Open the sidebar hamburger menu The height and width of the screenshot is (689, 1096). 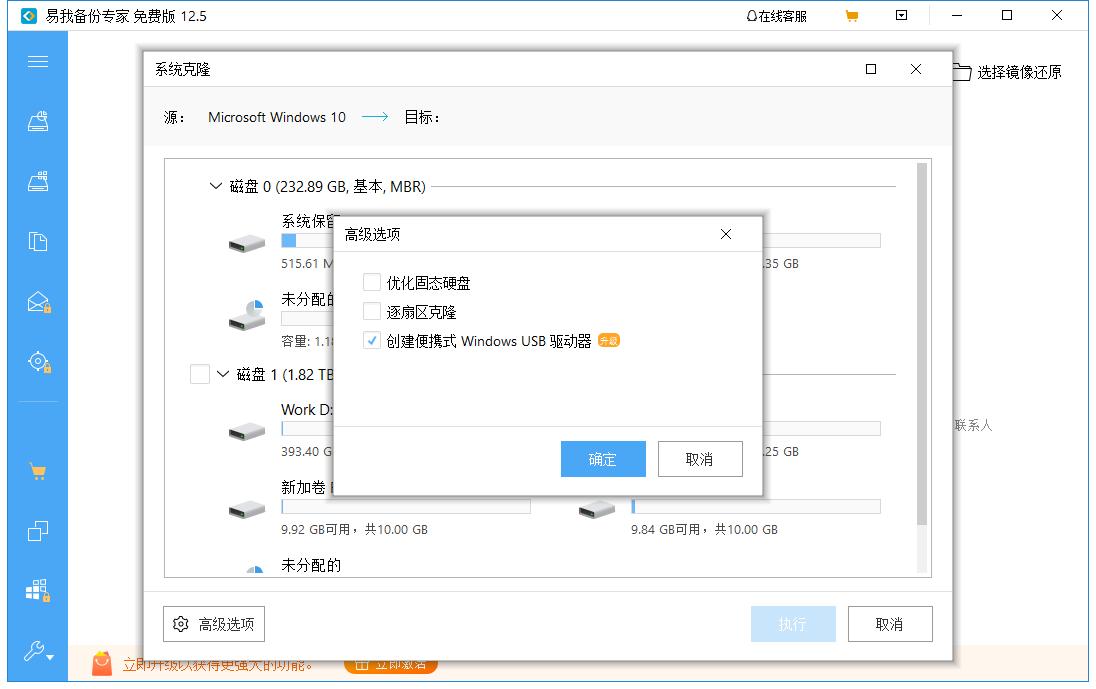coord(38,61)
